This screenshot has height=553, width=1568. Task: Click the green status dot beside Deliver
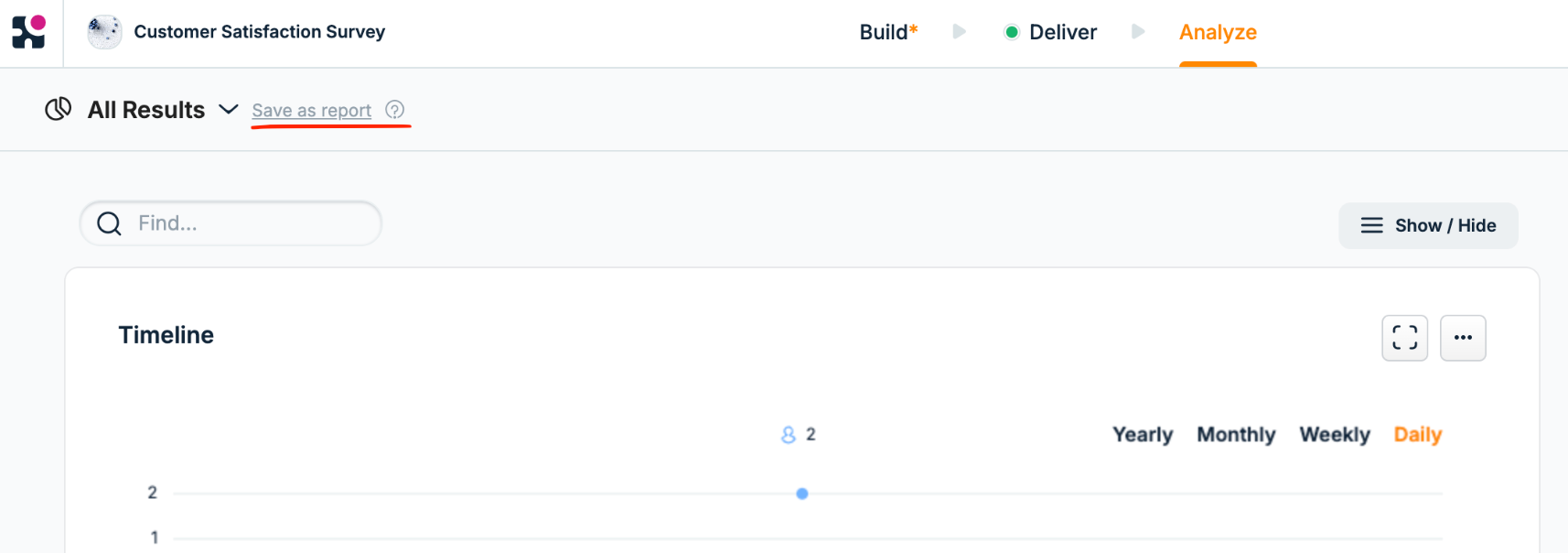point(1011,33)
